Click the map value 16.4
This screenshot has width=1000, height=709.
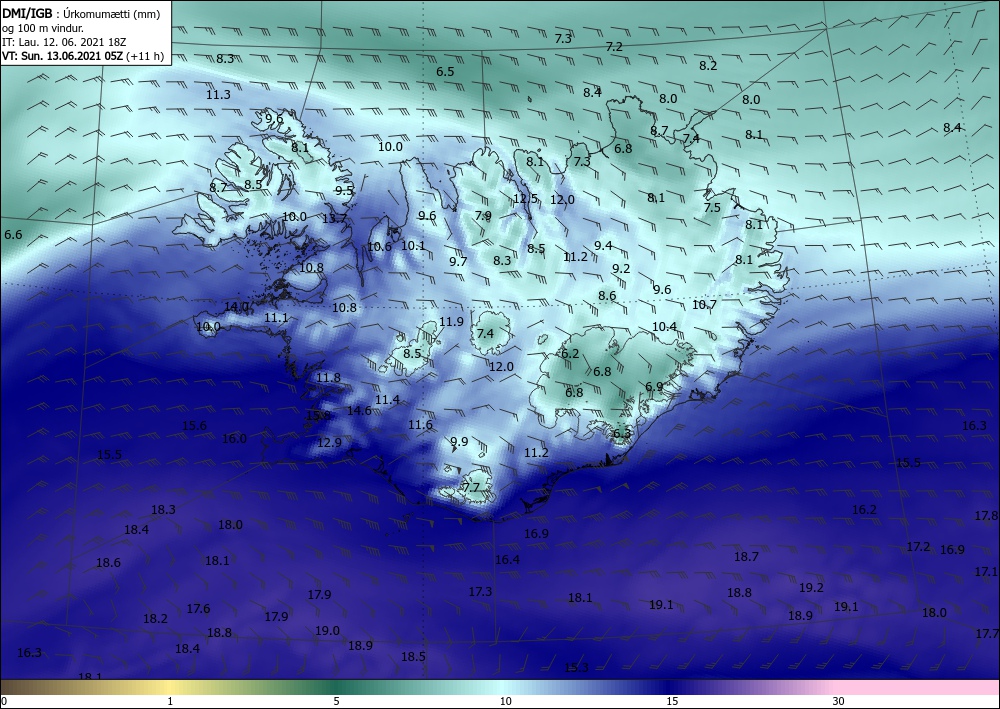tap(507, 560)
